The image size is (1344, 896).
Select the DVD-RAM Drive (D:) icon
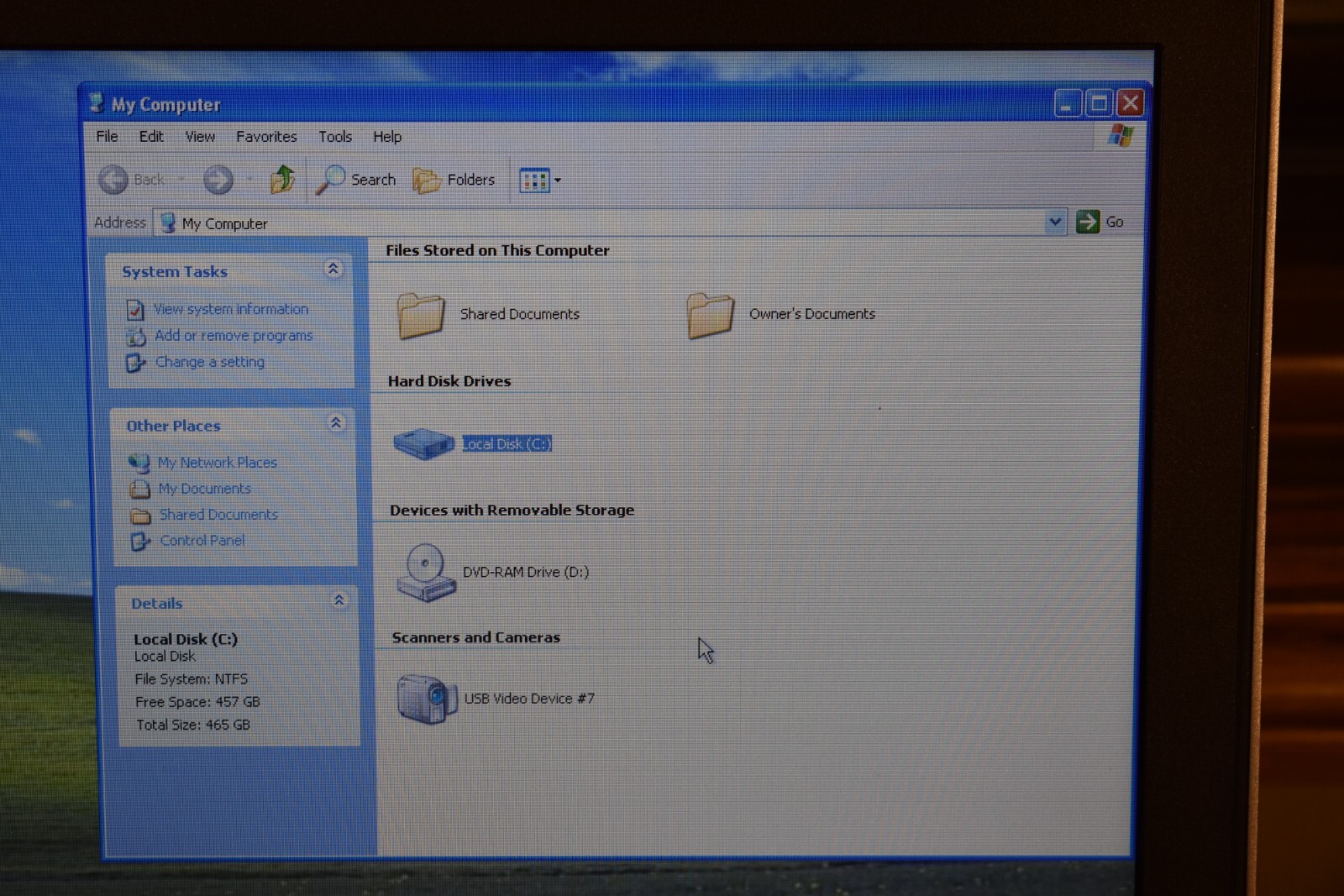tap(426, 573)
